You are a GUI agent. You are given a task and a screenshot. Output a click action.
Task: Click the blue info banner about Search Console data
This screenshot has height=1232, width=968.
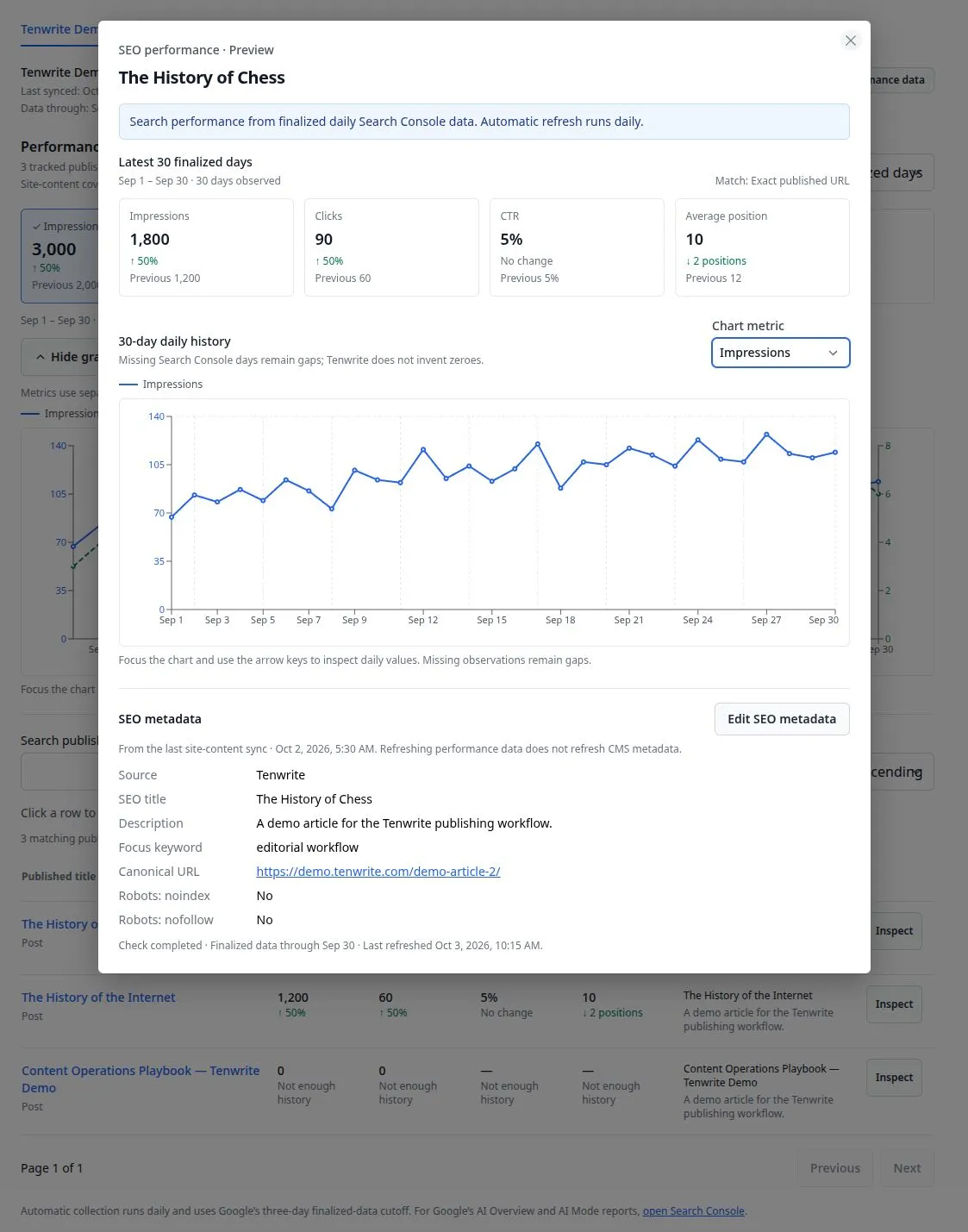[x=484, y=122]
